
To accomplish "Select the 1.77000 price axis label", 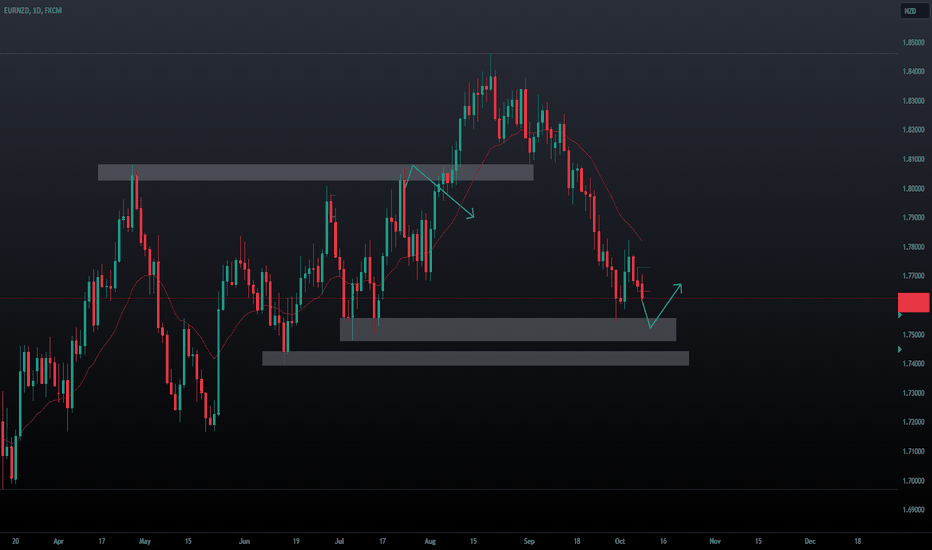I will click(914, 276).
